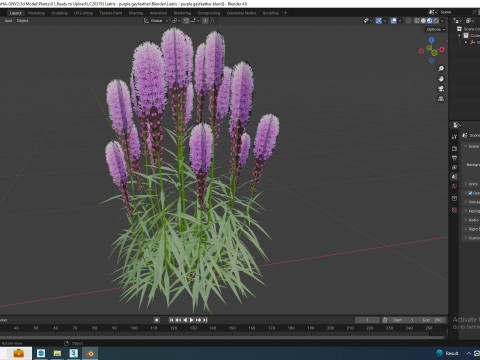Open the outliner display mode dropdown
The width and height of the screenshot is (480, 360).
pyautogui.click(x=457, y=21)
